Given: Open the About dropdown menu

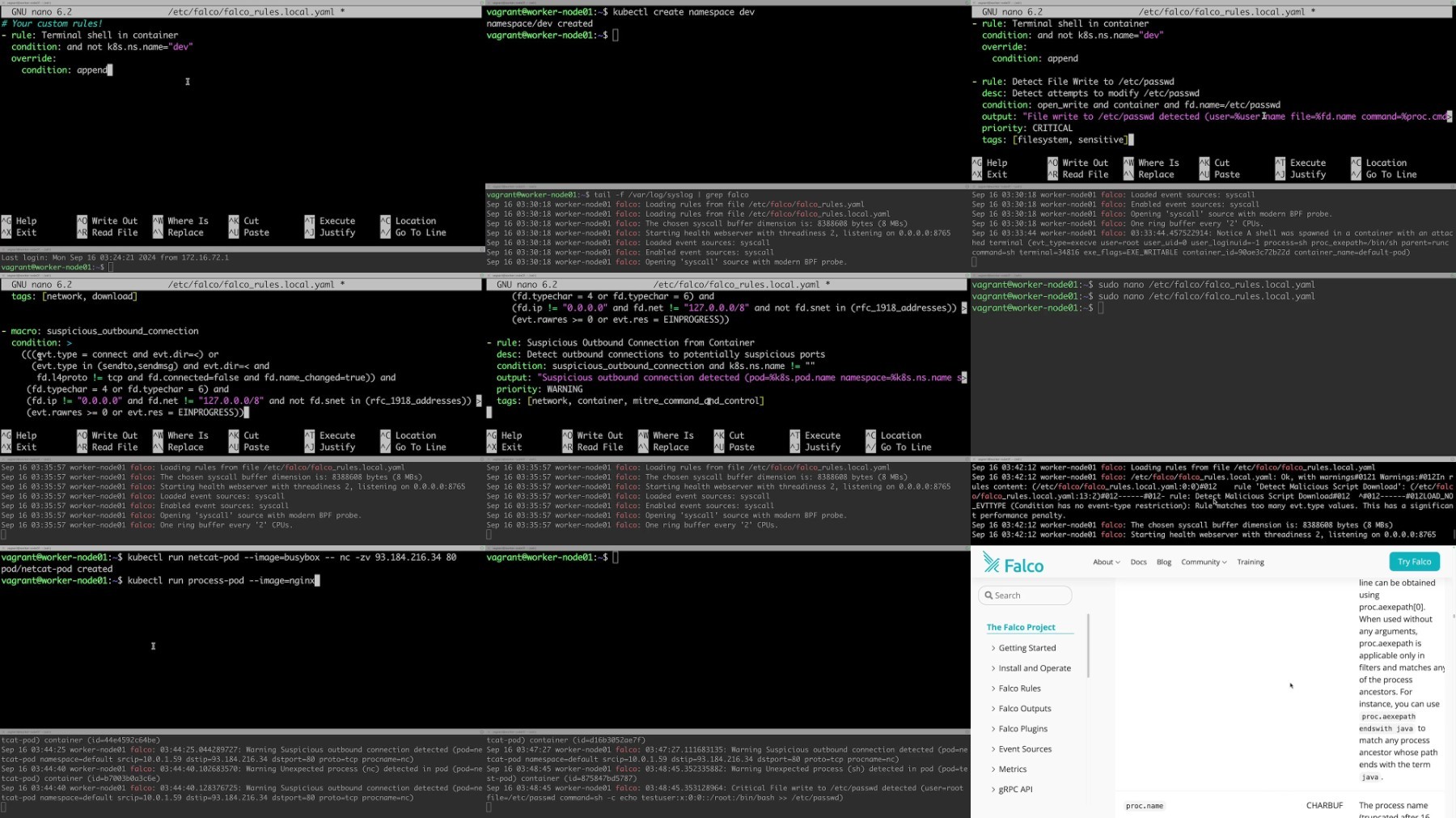Looking at the screenshot, I should click(x=1106, y=562).
